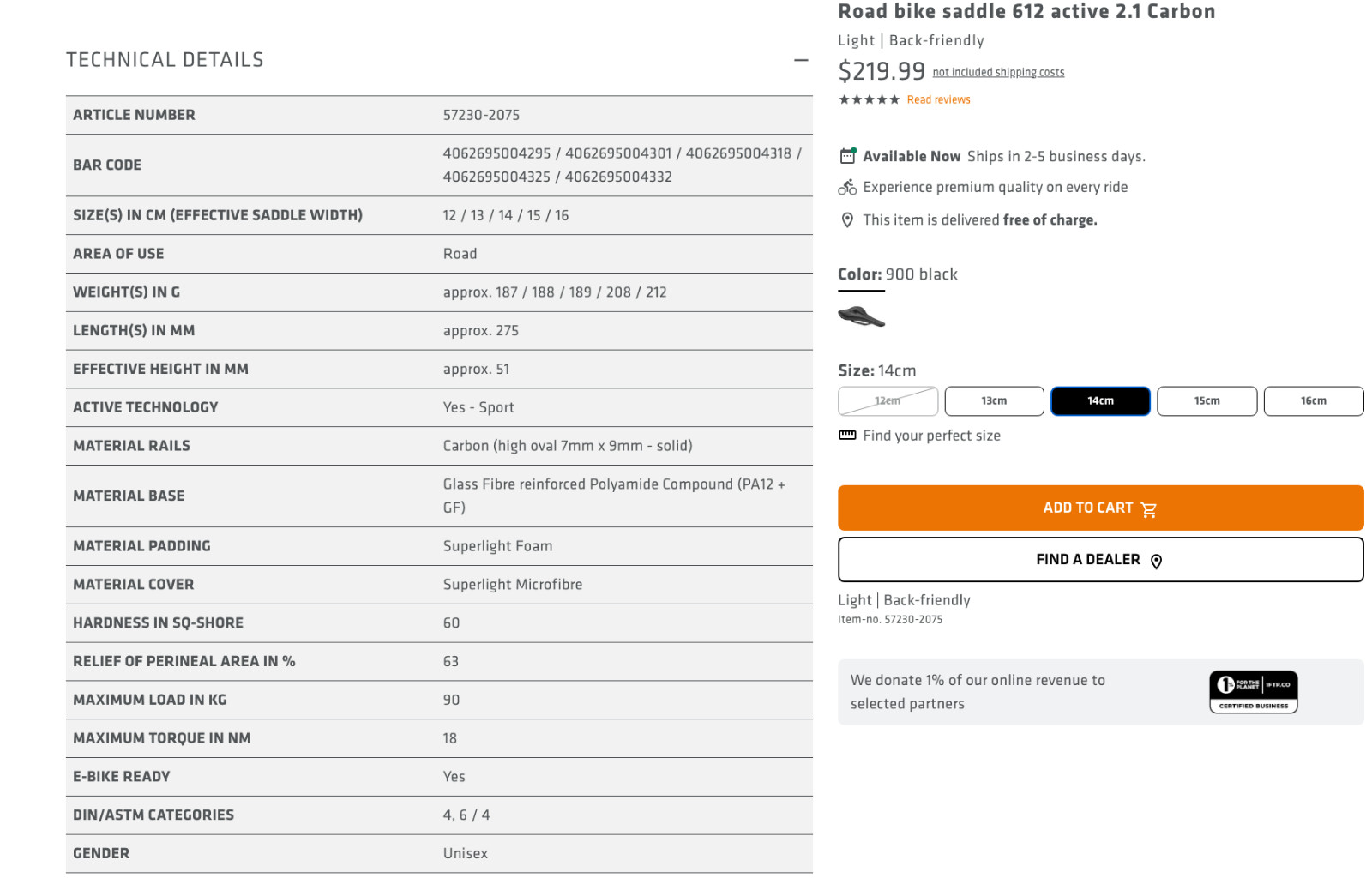
Task: Click the Glass Fibre reinforced Polyamide value
Action: [614, 496]
